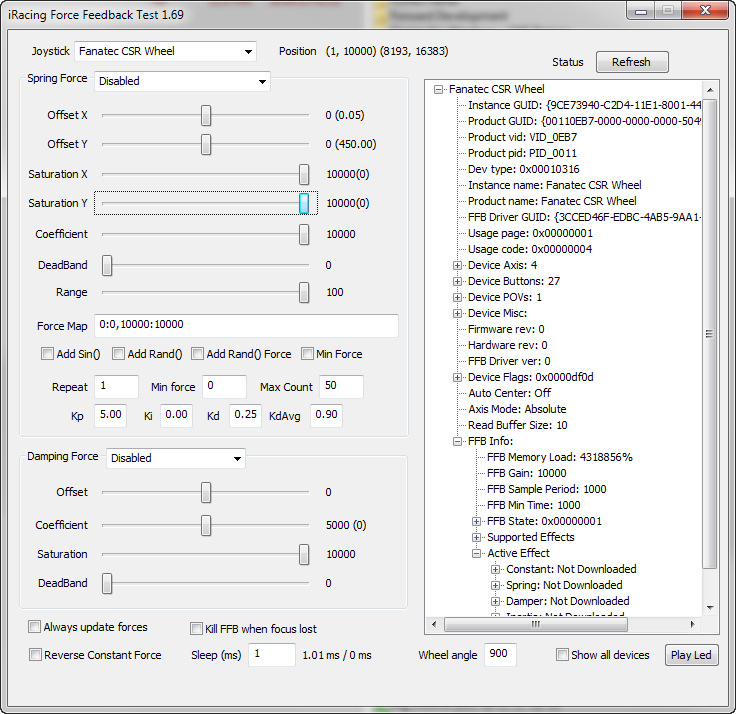Expand the Device Buttons node

click(x=458, y=281)
